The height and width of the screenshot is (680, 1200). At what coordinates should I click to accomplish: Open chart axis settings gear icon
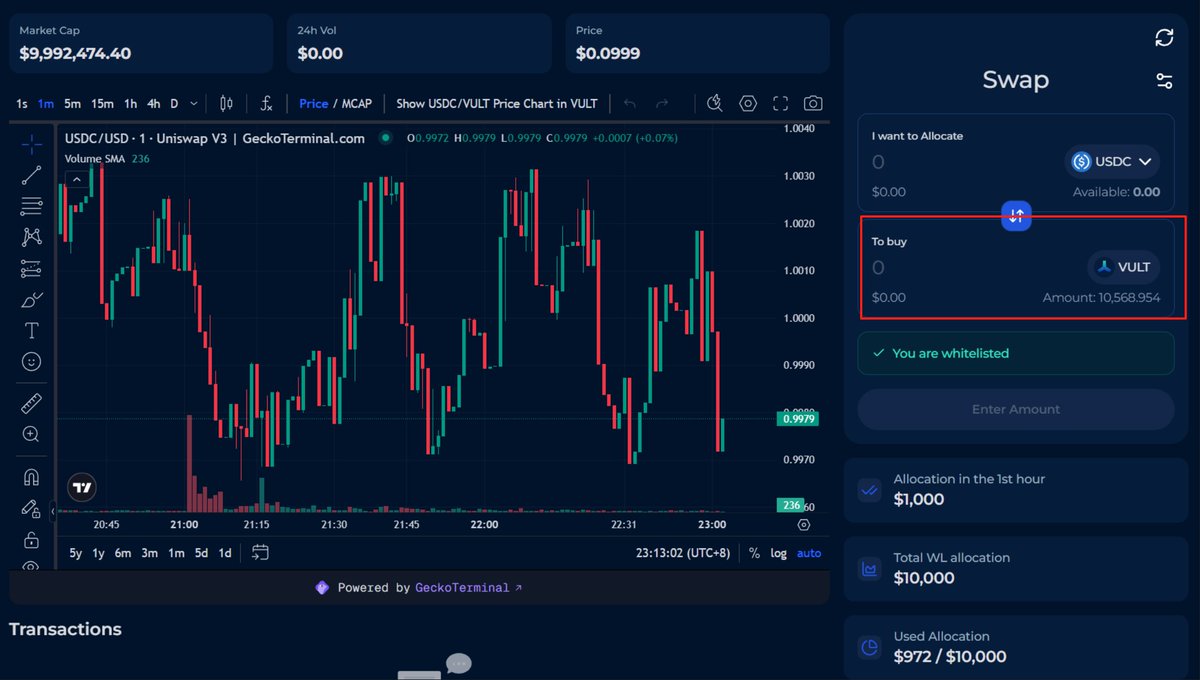click(x=804, y=525)
